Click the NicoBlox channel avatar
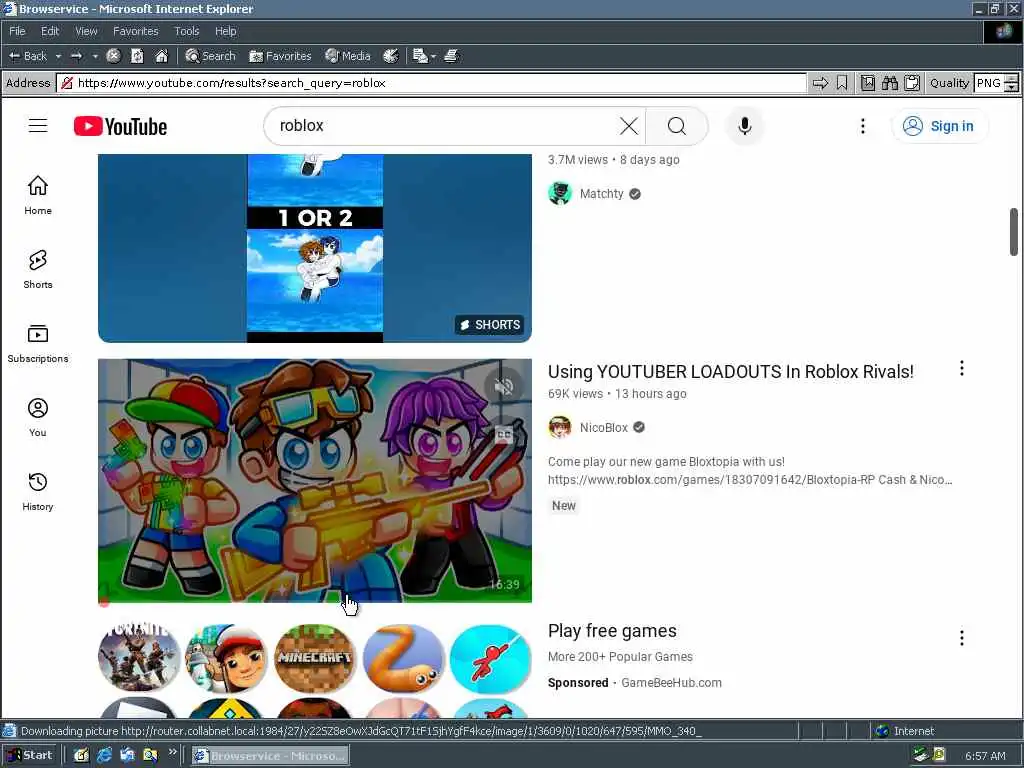1024x768 pixels. [560, 427]
